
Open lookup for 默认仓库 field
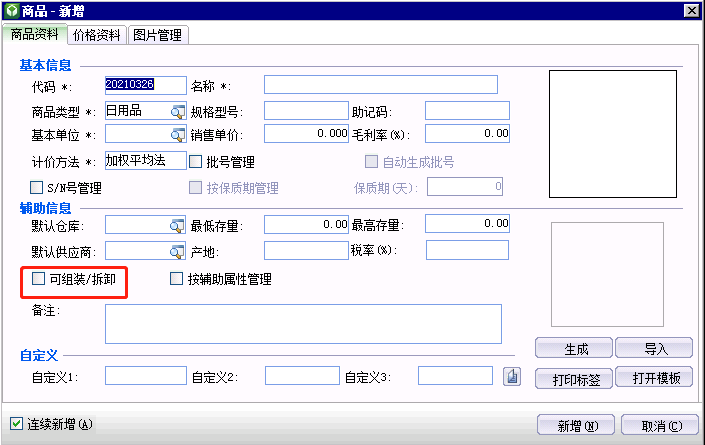(x=178, y=225)
